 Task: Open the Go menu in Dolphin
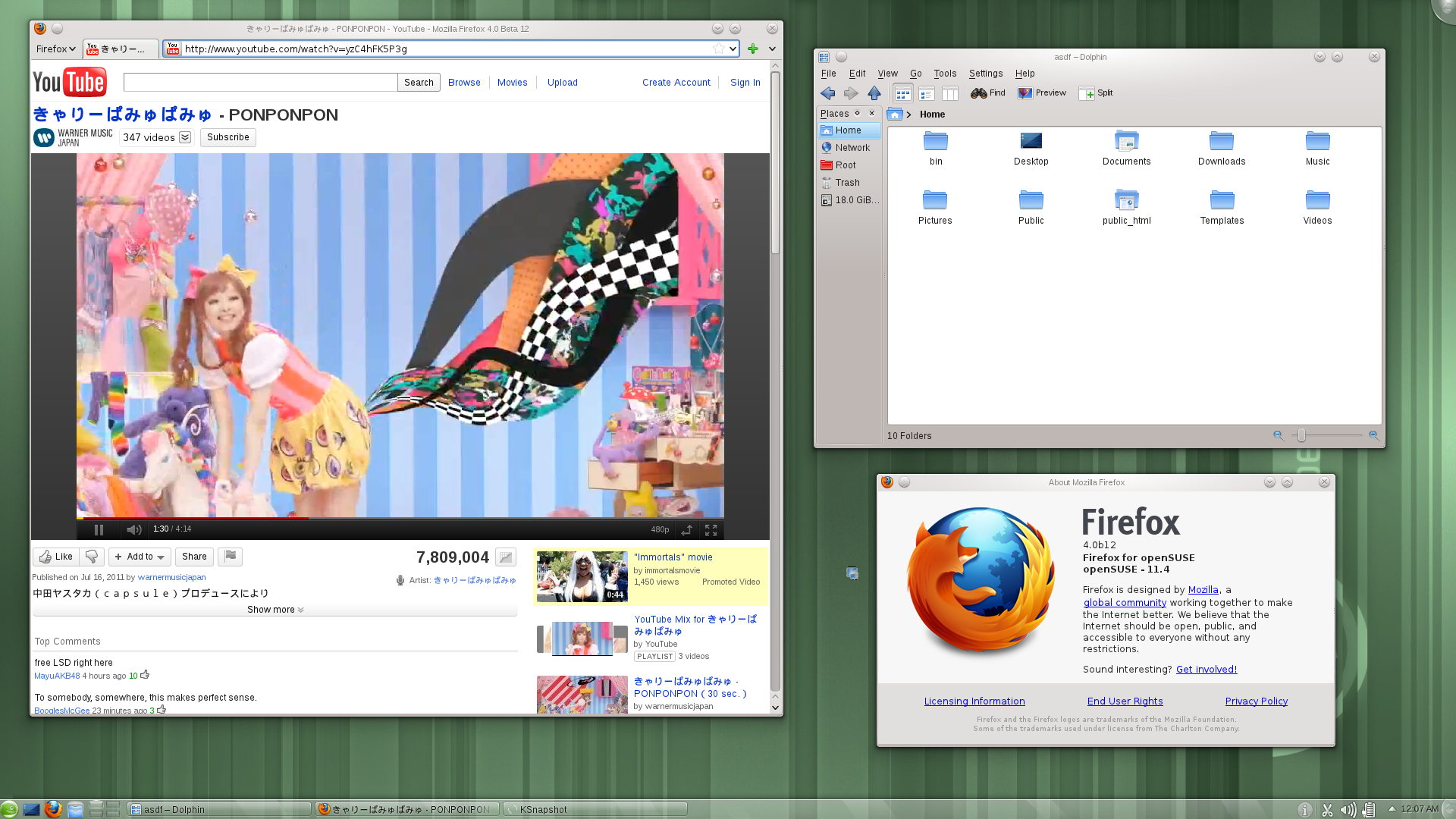[x=916, y=74]
